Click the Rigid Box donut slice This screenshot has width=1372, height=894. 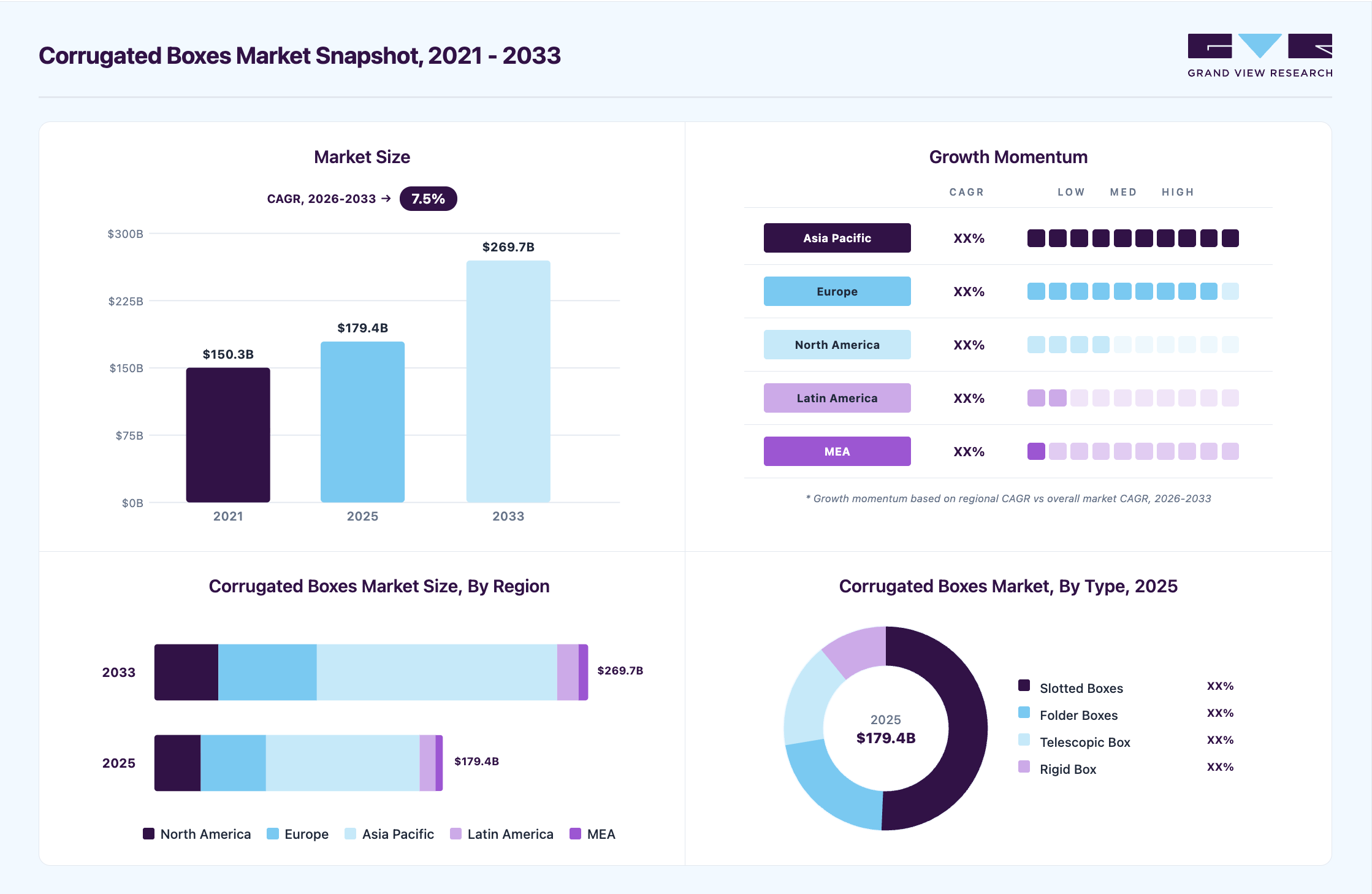tap(858, 651)
